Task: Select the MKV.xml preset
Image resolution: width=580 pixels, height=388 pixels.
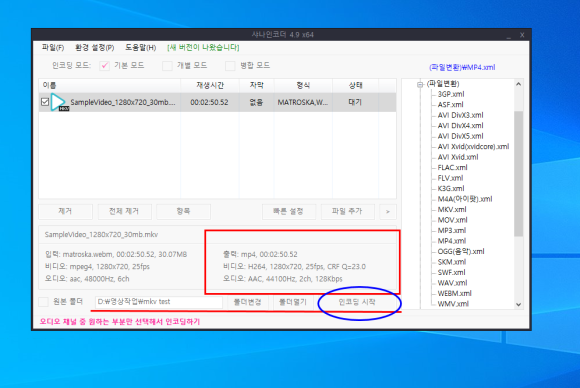Action: click(x=452, y=209)
